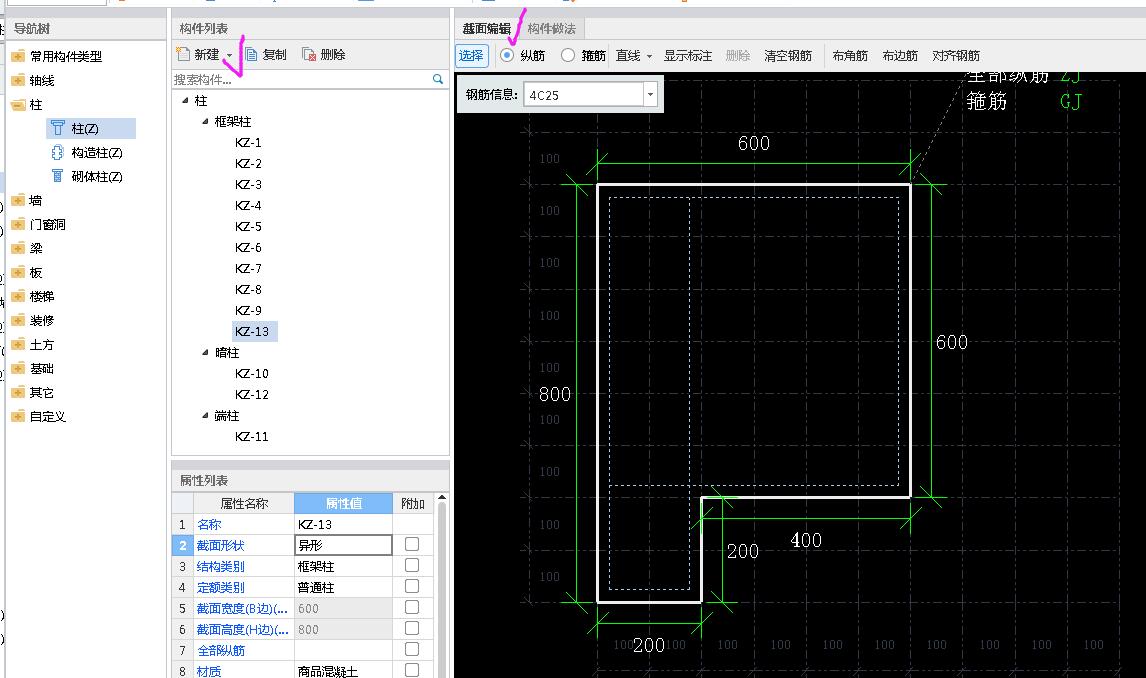Tick the 附加 checkbox for 全部纵筋
Viewport: 1146px width, 678px height.
pos(412,649)
